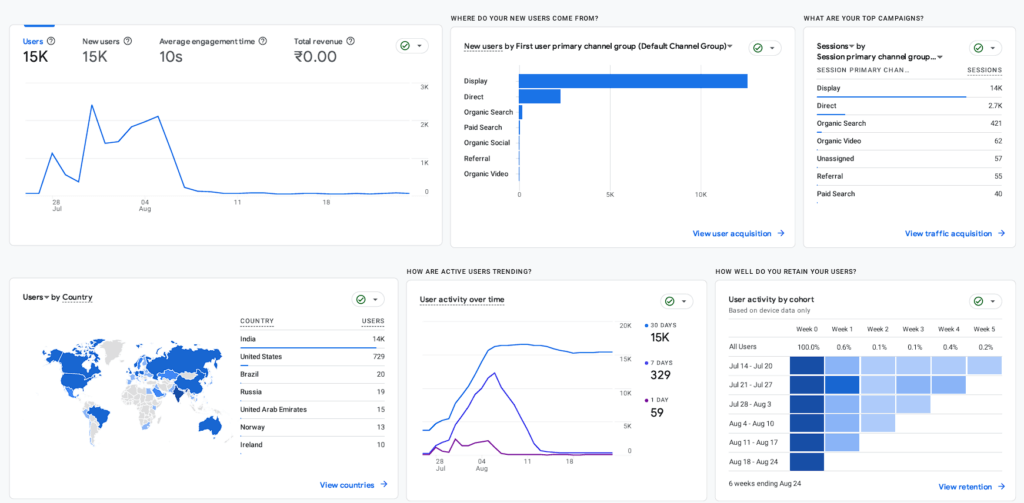
Task: Select the Users metric tab
Action: [39, 50]
